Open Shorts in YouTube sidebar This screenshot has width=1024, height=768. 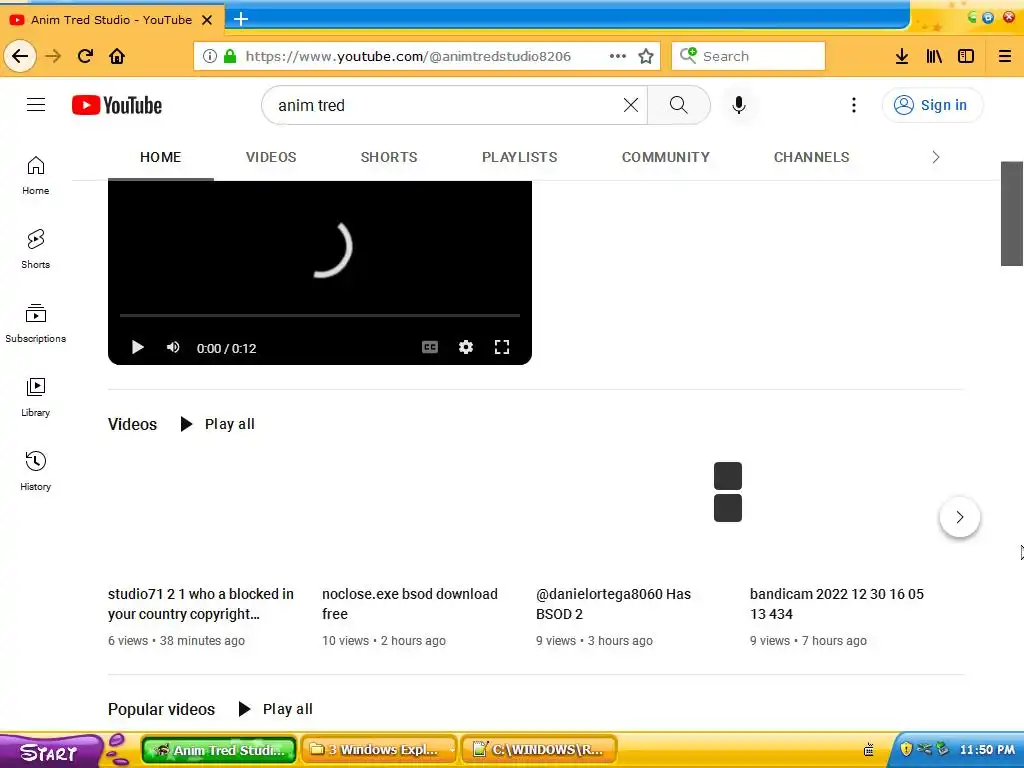pos(35,249)
